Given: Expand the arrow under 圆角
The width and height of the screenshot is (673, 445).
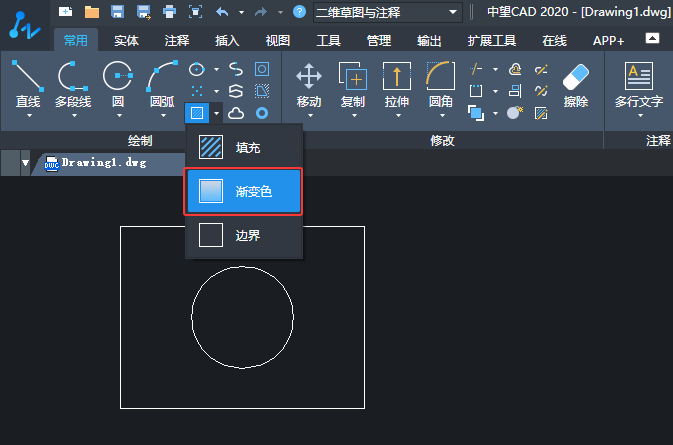Looking at the screenshot, I should pyautogui.click(x=442, y=115).
